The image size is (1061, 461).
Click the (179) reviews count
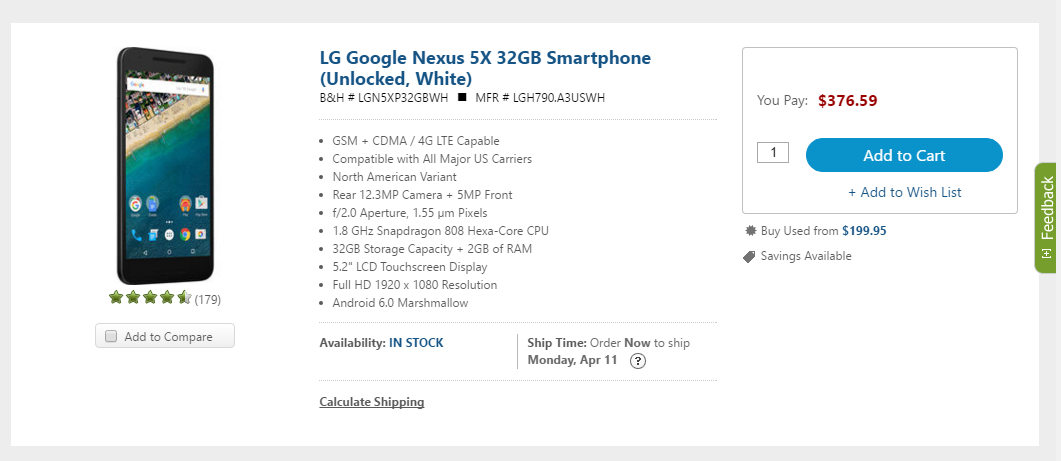click(208, 299)
